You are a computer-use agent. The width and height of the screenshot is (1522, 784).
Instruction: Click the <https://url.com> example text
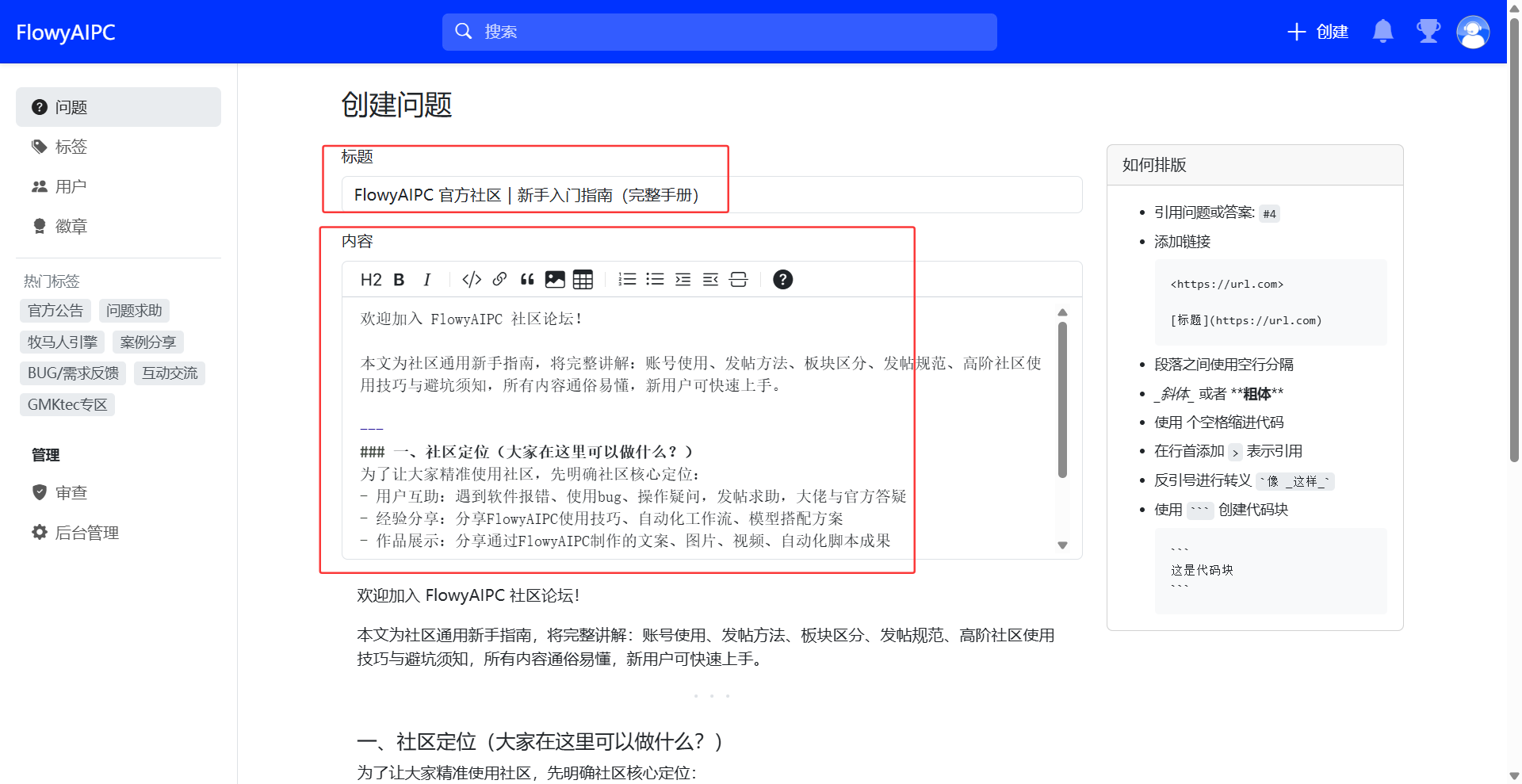[x=1226, y=284]
